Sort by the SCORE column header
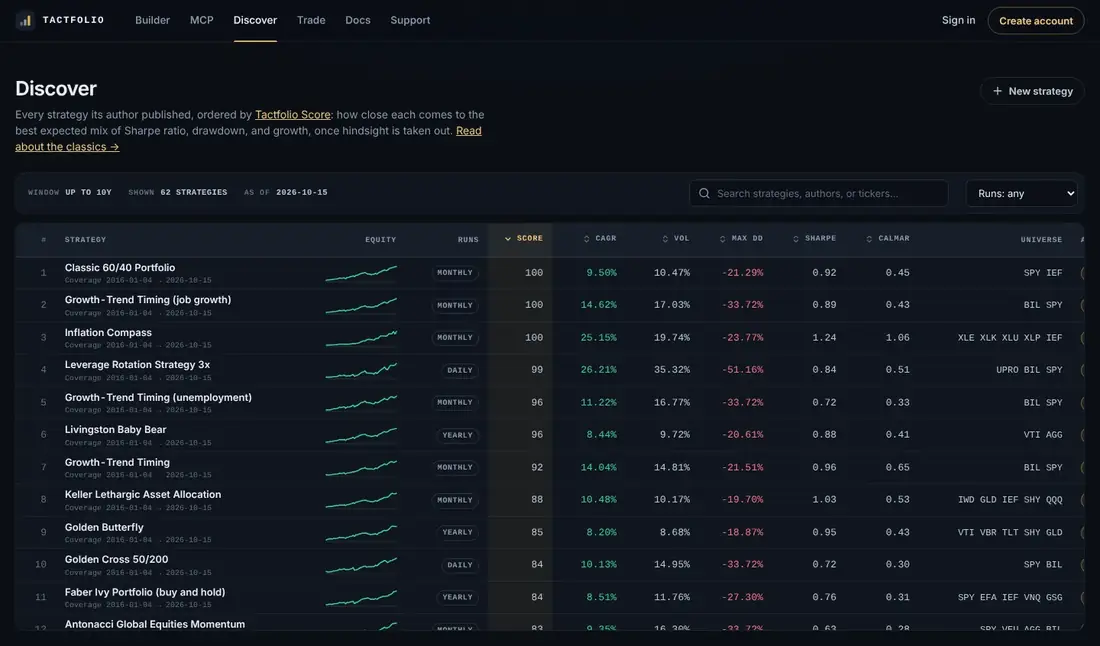Screen dimensions: 1100x646 pyautogui.click(x=523, y=238)
